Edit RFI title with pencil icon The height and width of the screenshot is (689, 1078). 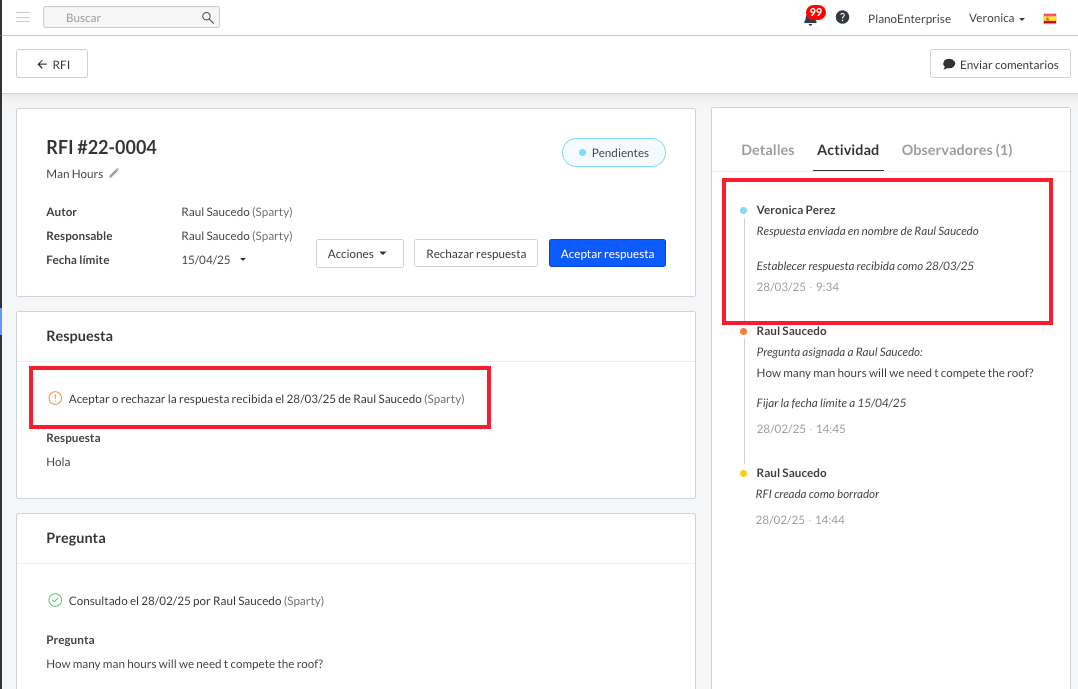tap(114, 174)
